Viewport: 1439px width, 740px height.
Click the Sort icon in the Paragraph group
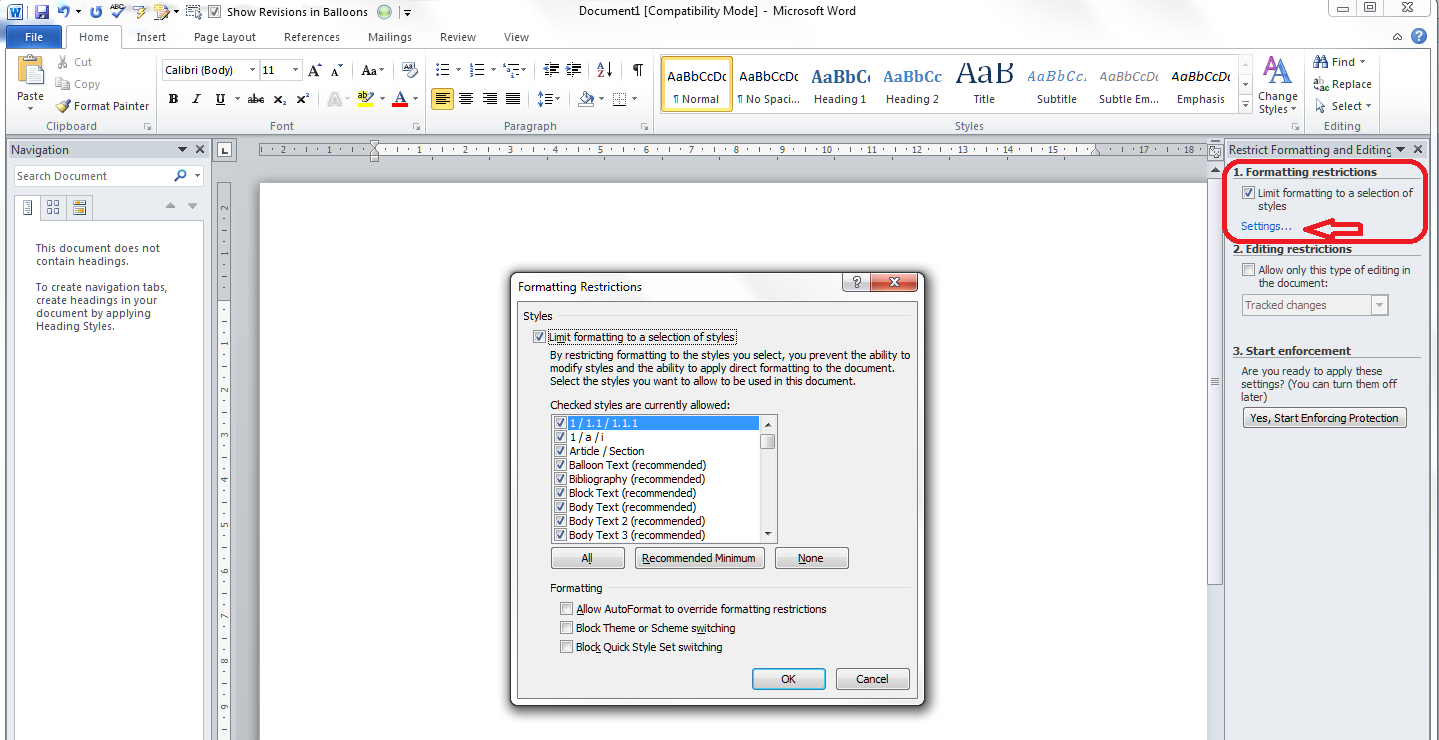604,70
